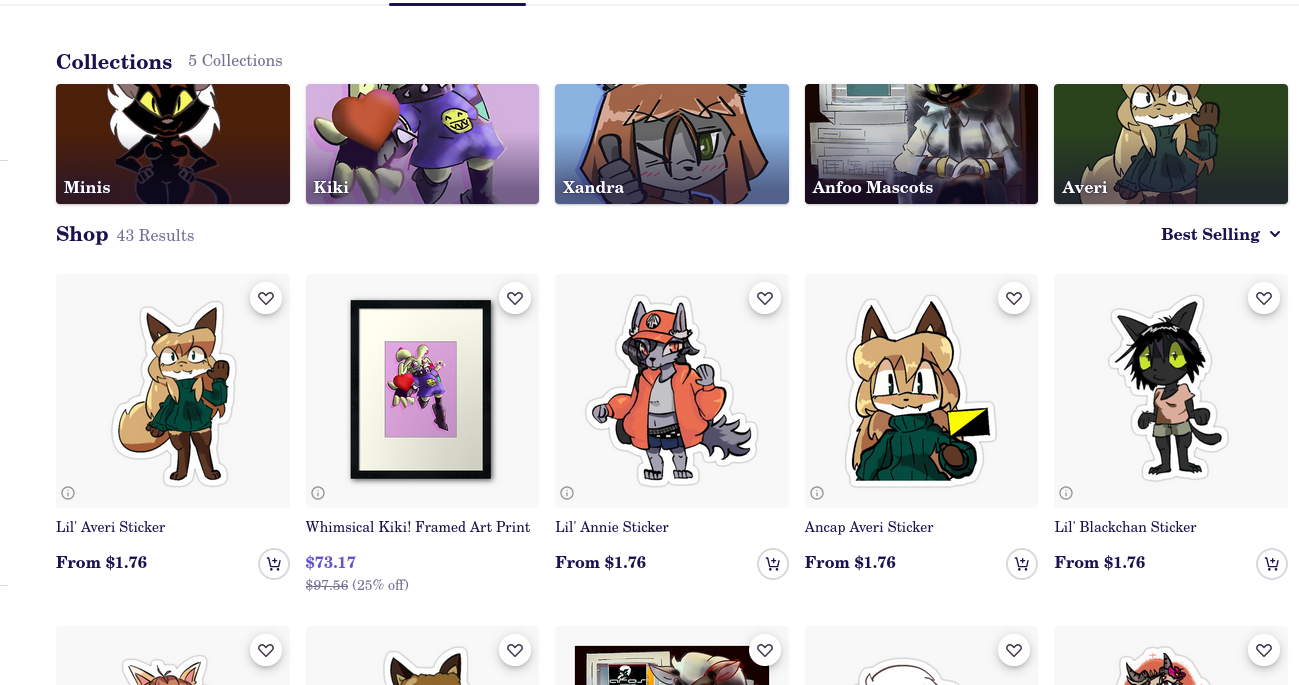The height and width of the screenshot is (685, 1299).
Task: Favorite the Lil' Averi Sticker with heart
Action: [x=265, y=298]
